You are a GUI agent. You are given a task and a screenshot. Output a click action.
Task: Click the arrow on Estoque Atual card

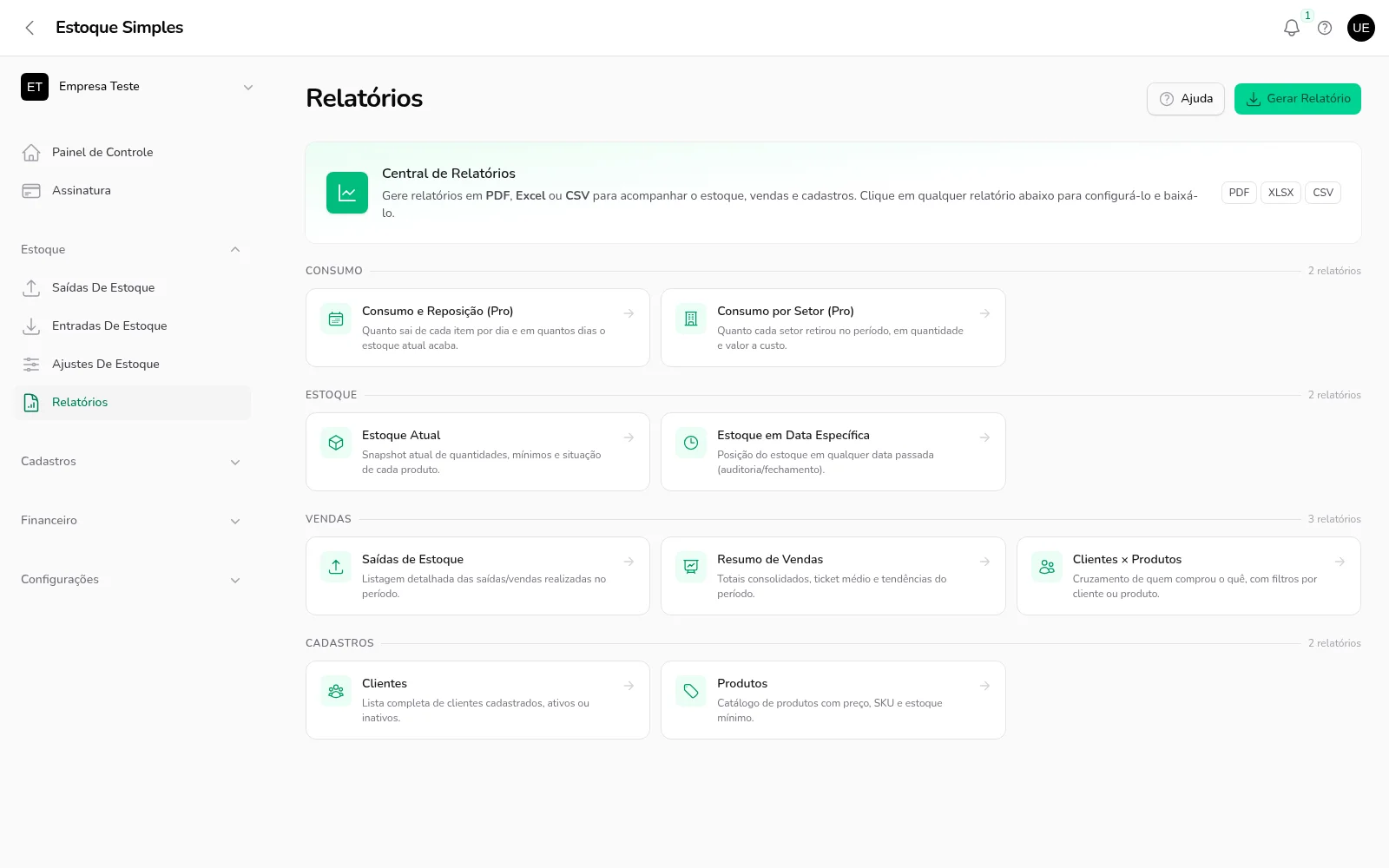coord(629,437)
